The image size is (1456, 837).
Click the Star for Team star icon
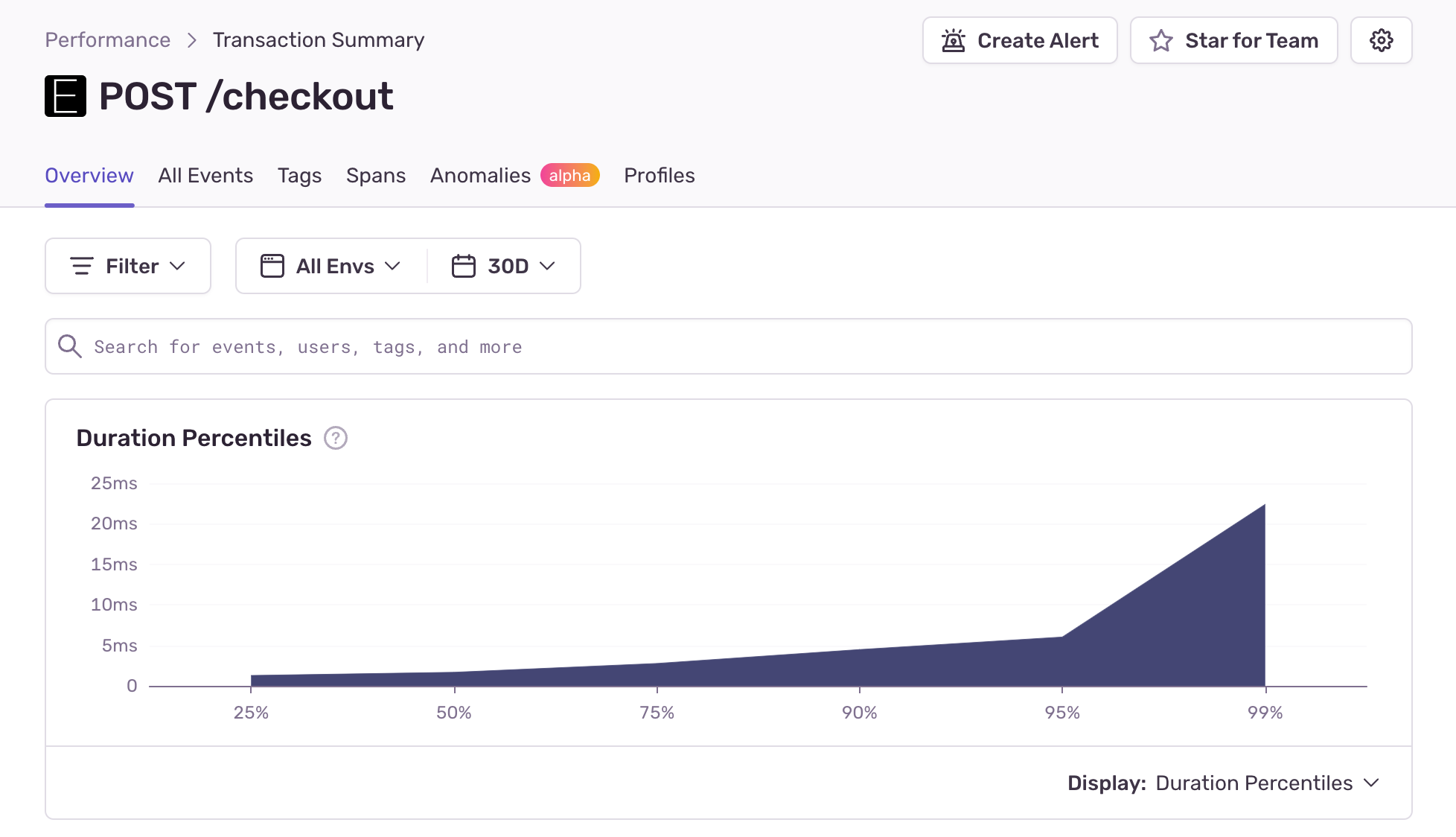point(1160,40)
